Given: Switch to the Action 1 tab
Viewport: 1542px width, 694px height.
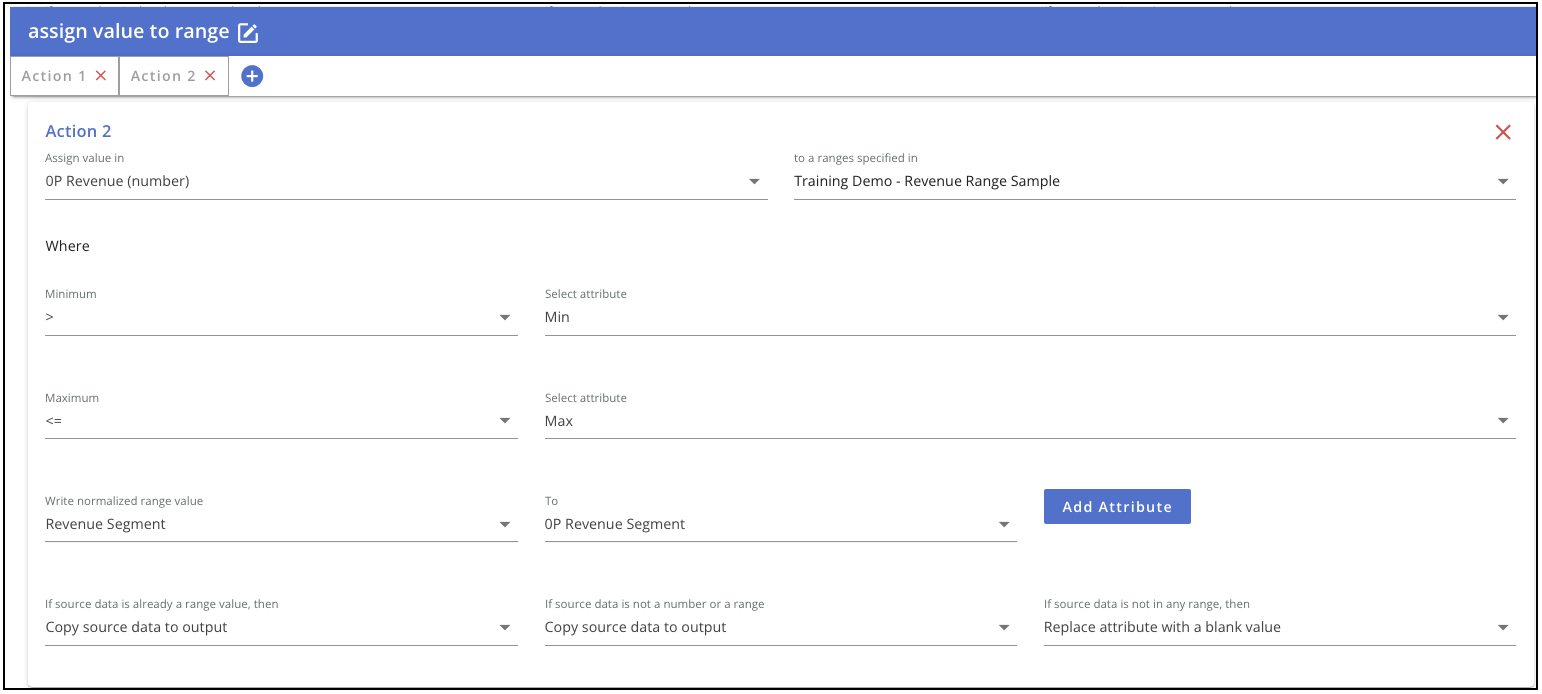Looking at the screenshot, I should click(x=54, y=76).
